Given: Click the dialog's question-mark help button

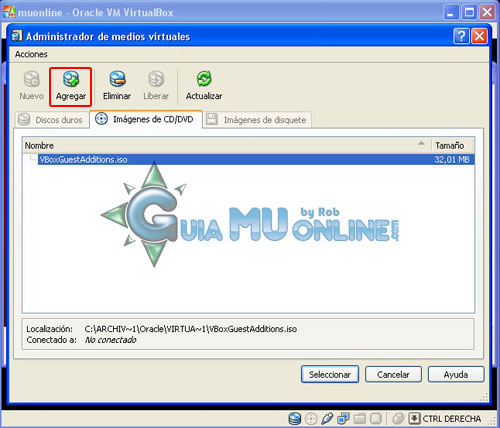Looking at the screenshot, I should (x=461, y=36).
